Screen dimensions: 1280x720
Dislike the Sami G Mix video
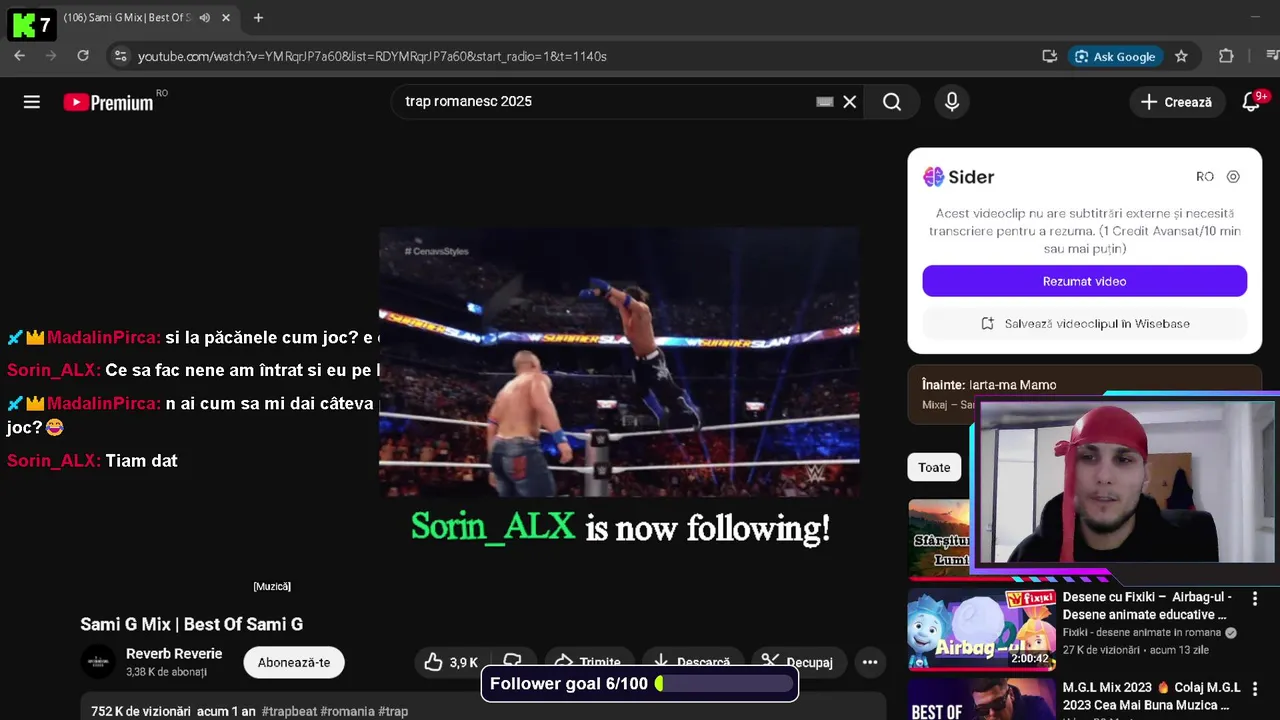[x=513, y=662]
